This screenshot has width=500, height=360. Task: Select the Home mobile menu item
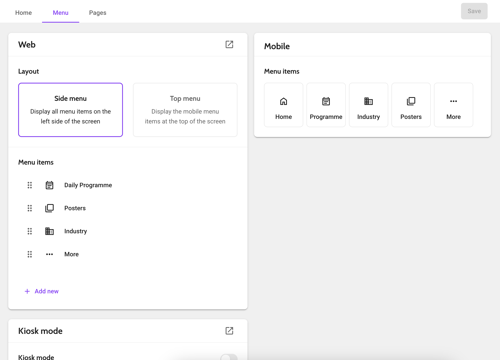click(283, 105)
